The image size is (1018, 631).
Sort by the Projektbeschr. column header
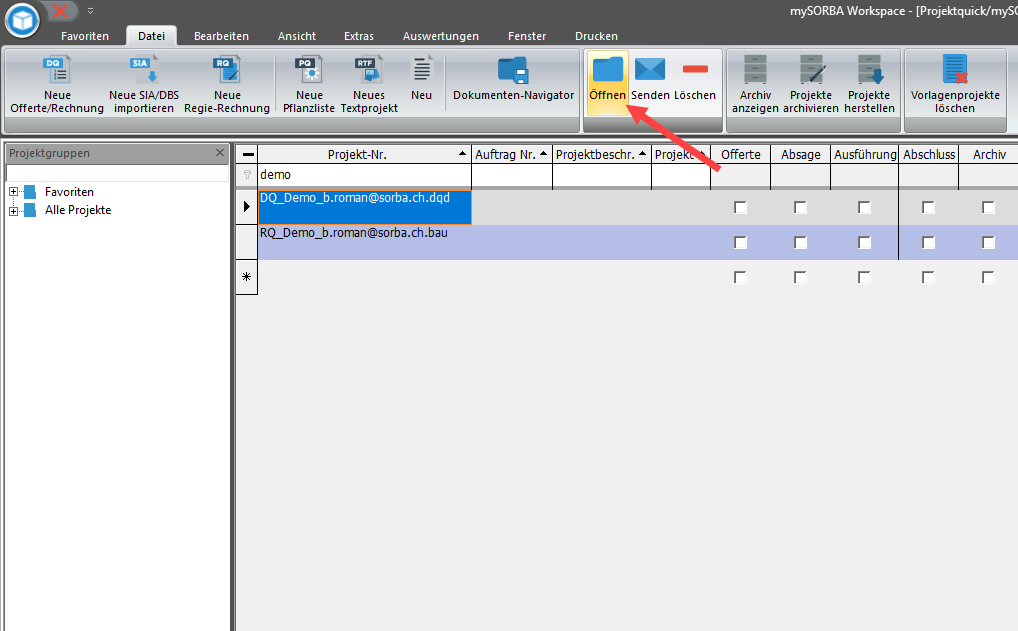point(602,155)
